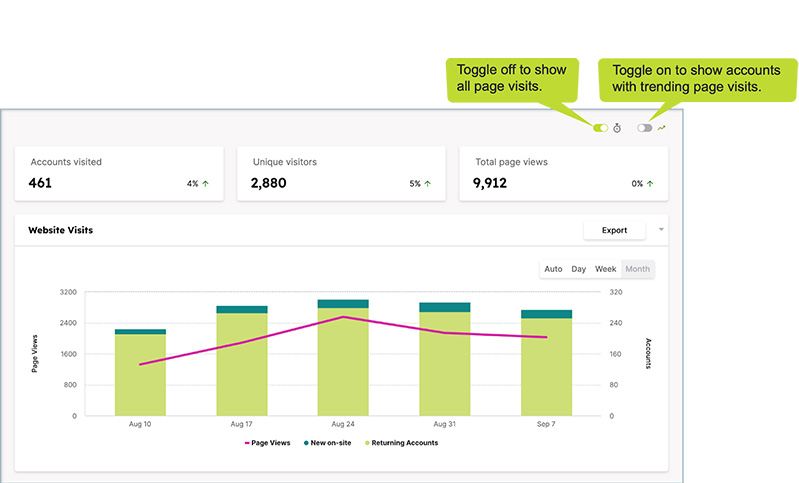Click the Accounts axis title

[x=648, y=354]
